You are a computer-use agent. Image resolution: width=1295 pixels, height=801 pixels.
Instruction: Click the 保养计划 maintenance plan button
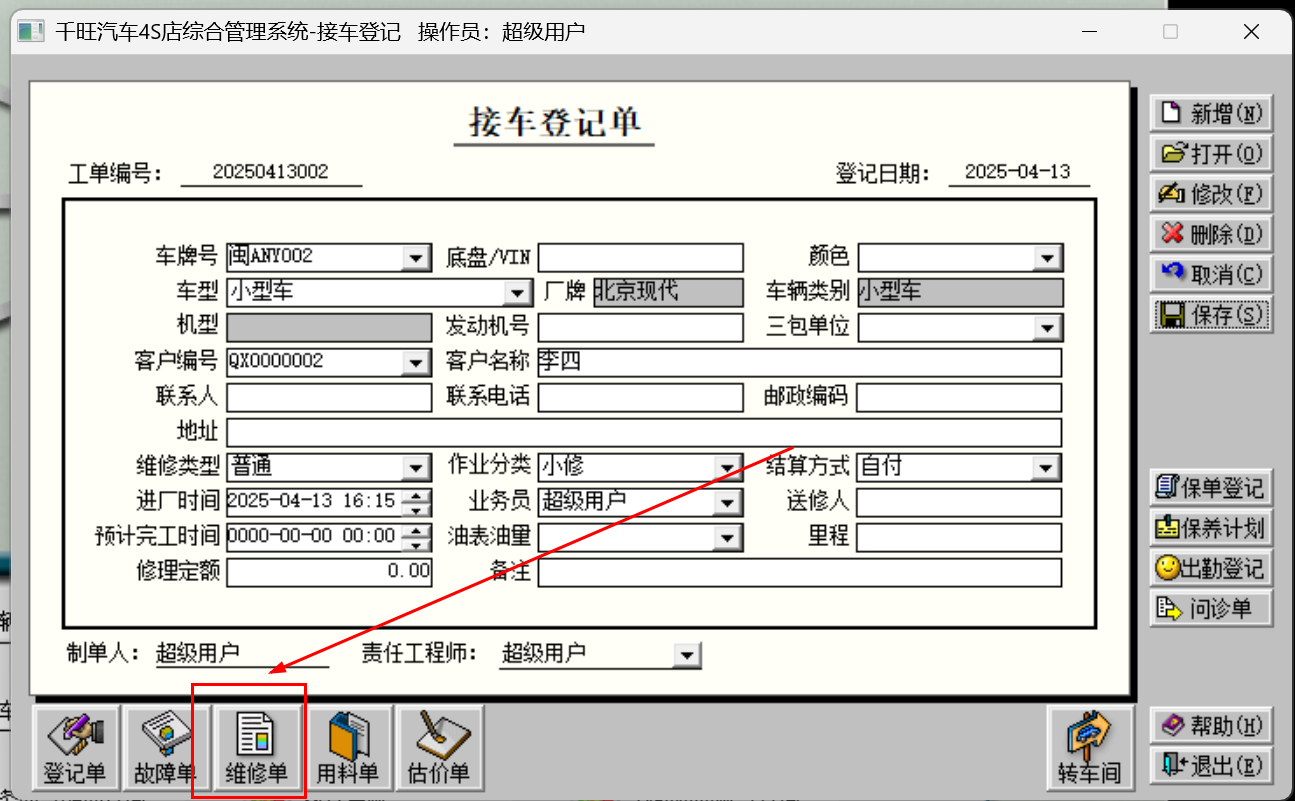pyautogui.click(x=1211, y=528)
